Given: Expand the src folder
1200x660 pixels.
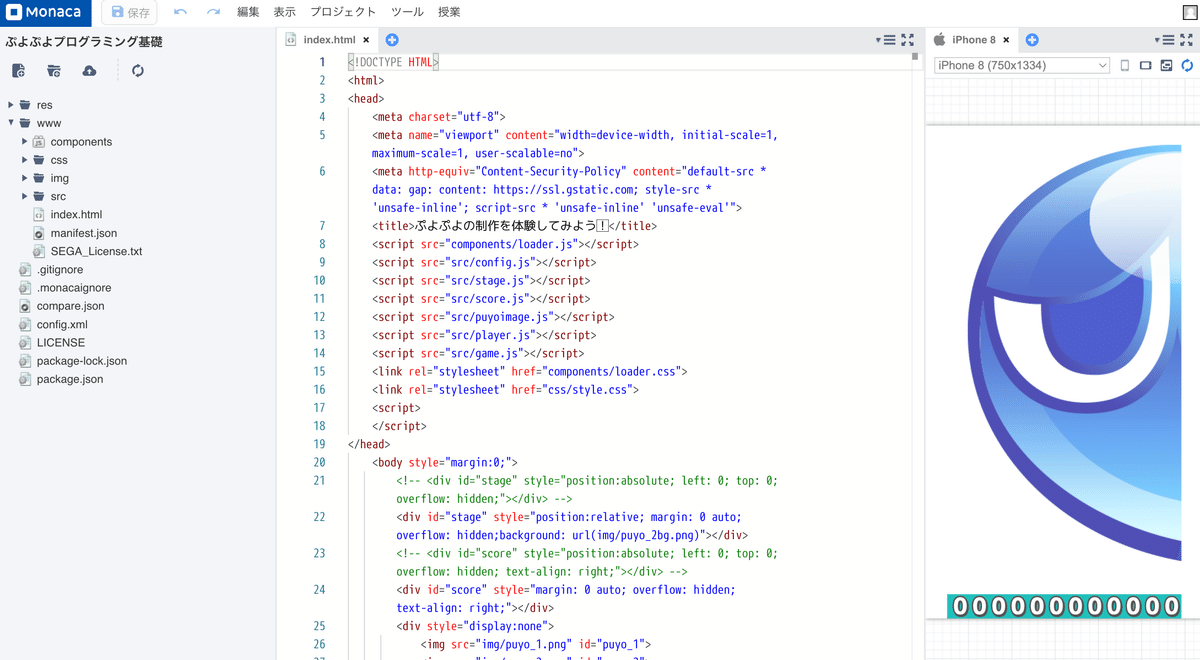Looking at the screenshot, I should pos(25,196).
